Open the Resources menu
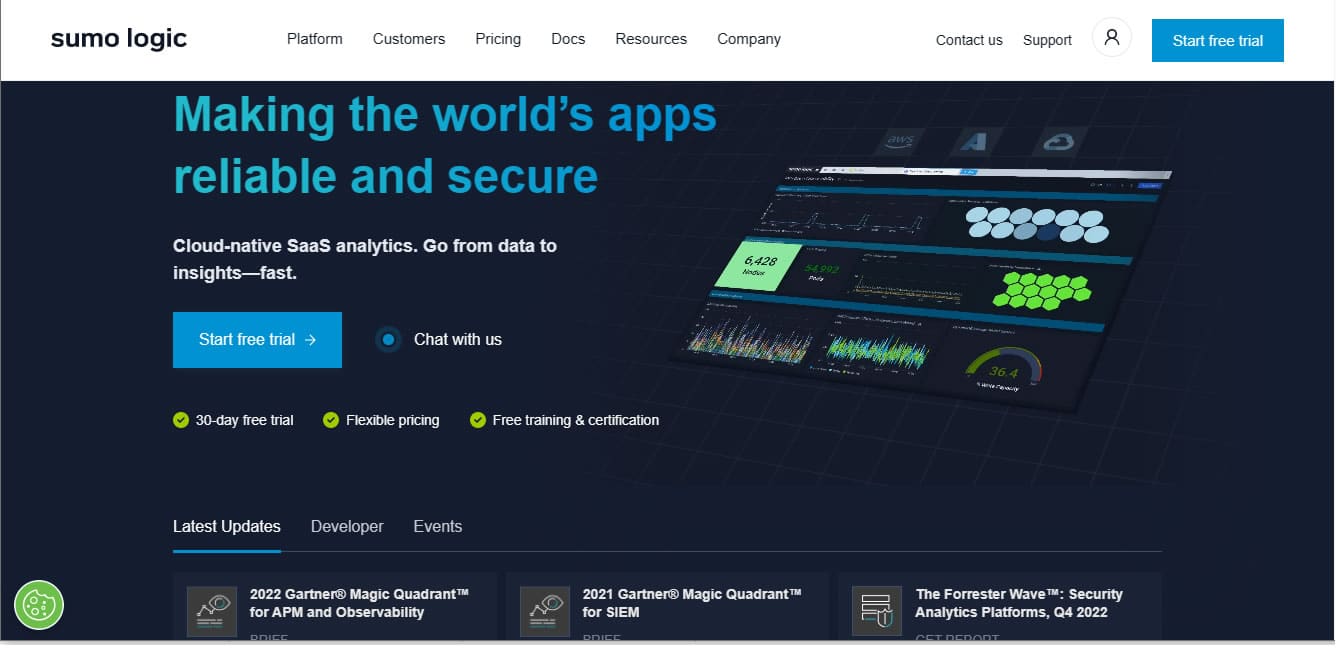1340x648 pixels. [x=651, y=39]
